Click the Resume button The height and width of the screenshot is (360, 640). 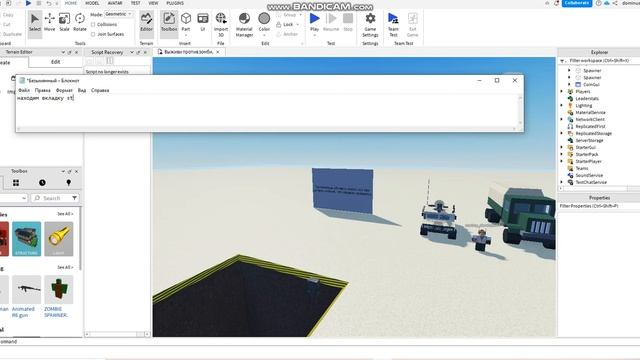click(x=331, y=22)
